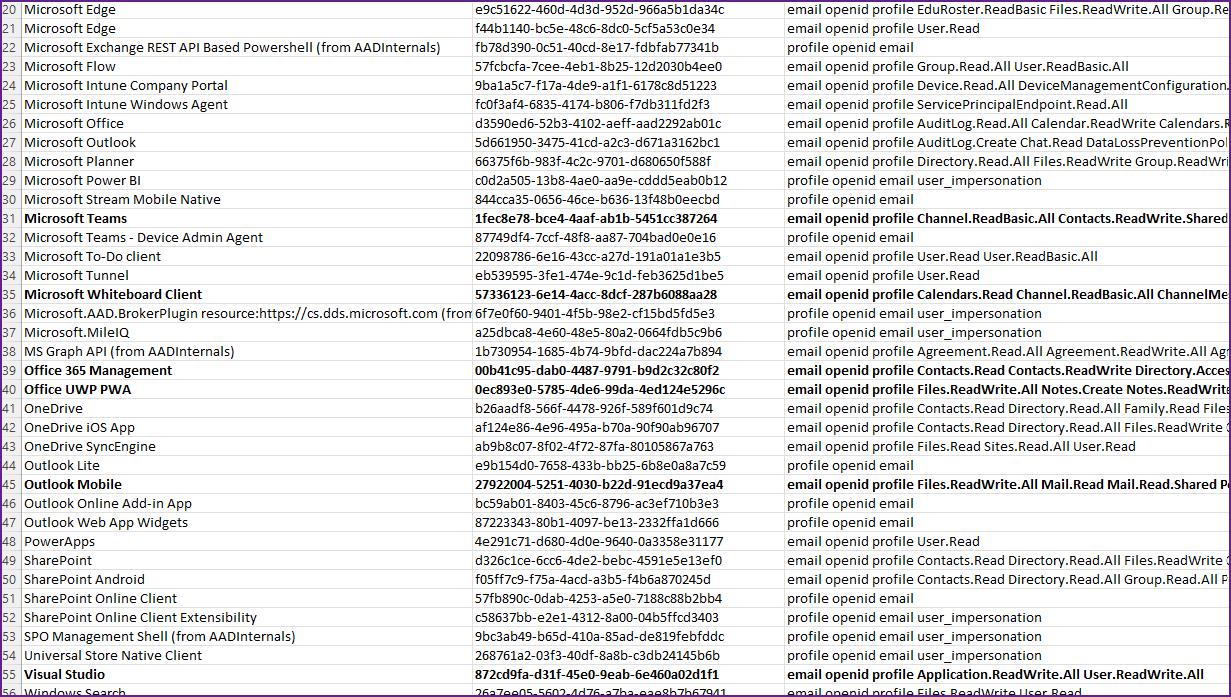Click scopes cell Files.Read Sites.Read.All User.Read
The width and height of the screenshot is (1231, 697).
click(x=1008, y=447)
